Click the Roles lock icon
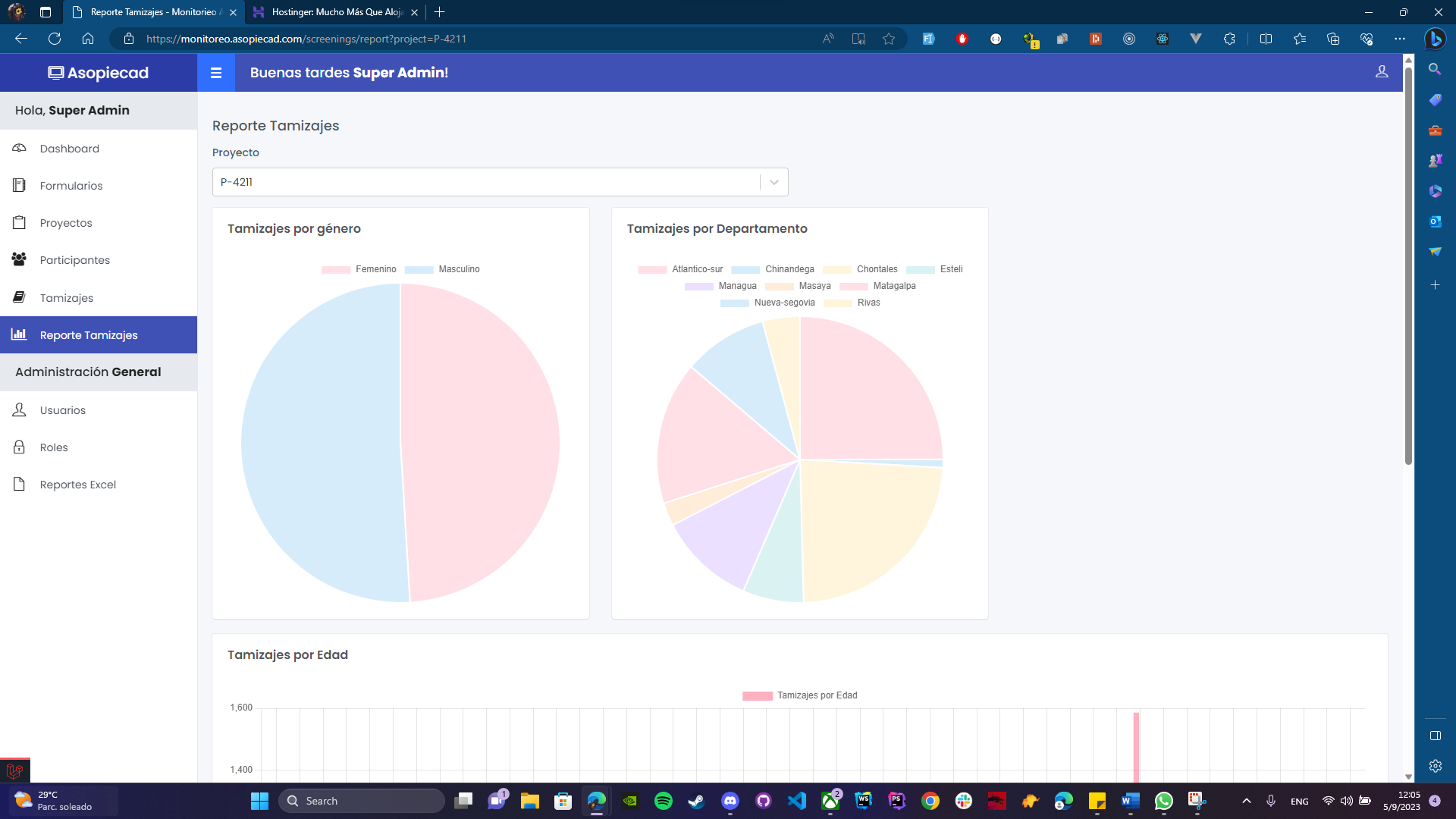 tap(20, 447)
